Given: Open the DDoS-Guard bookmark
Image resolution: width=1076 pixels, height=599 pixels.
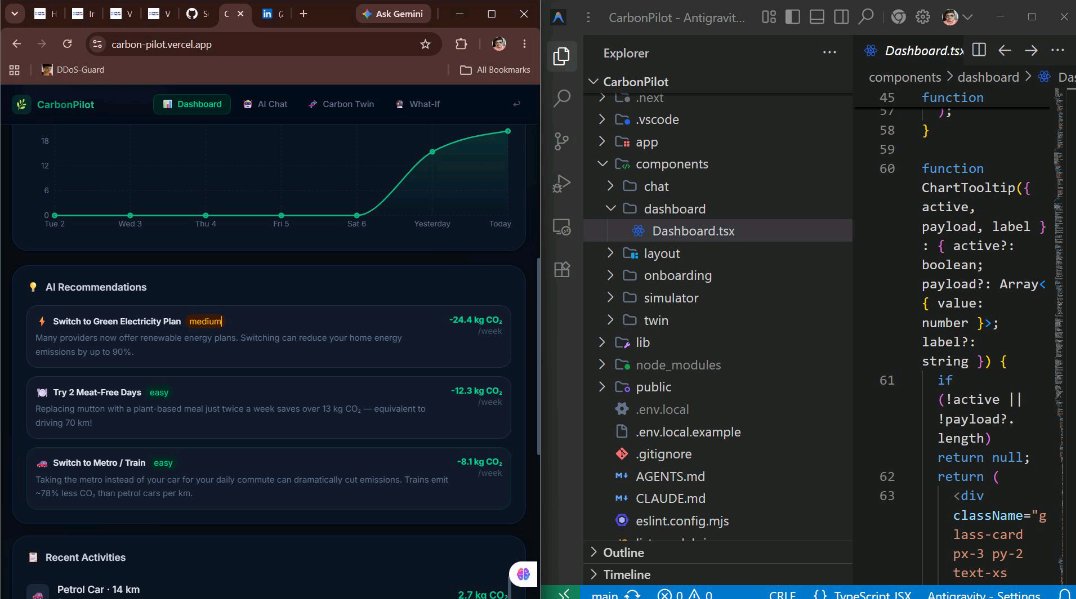Looking at the screenshot, I should pyautogui.click(x=73, y=70).
